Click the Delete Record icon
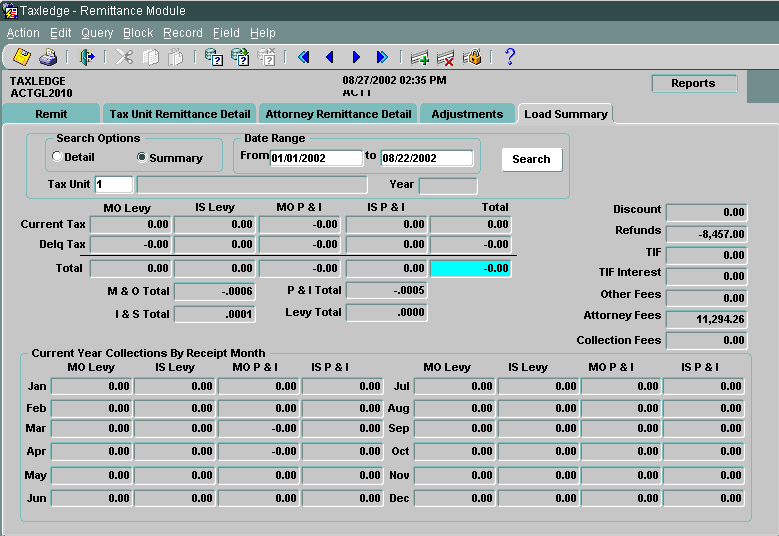Viewport: 779px width, 536px height. tap(446, 57)
